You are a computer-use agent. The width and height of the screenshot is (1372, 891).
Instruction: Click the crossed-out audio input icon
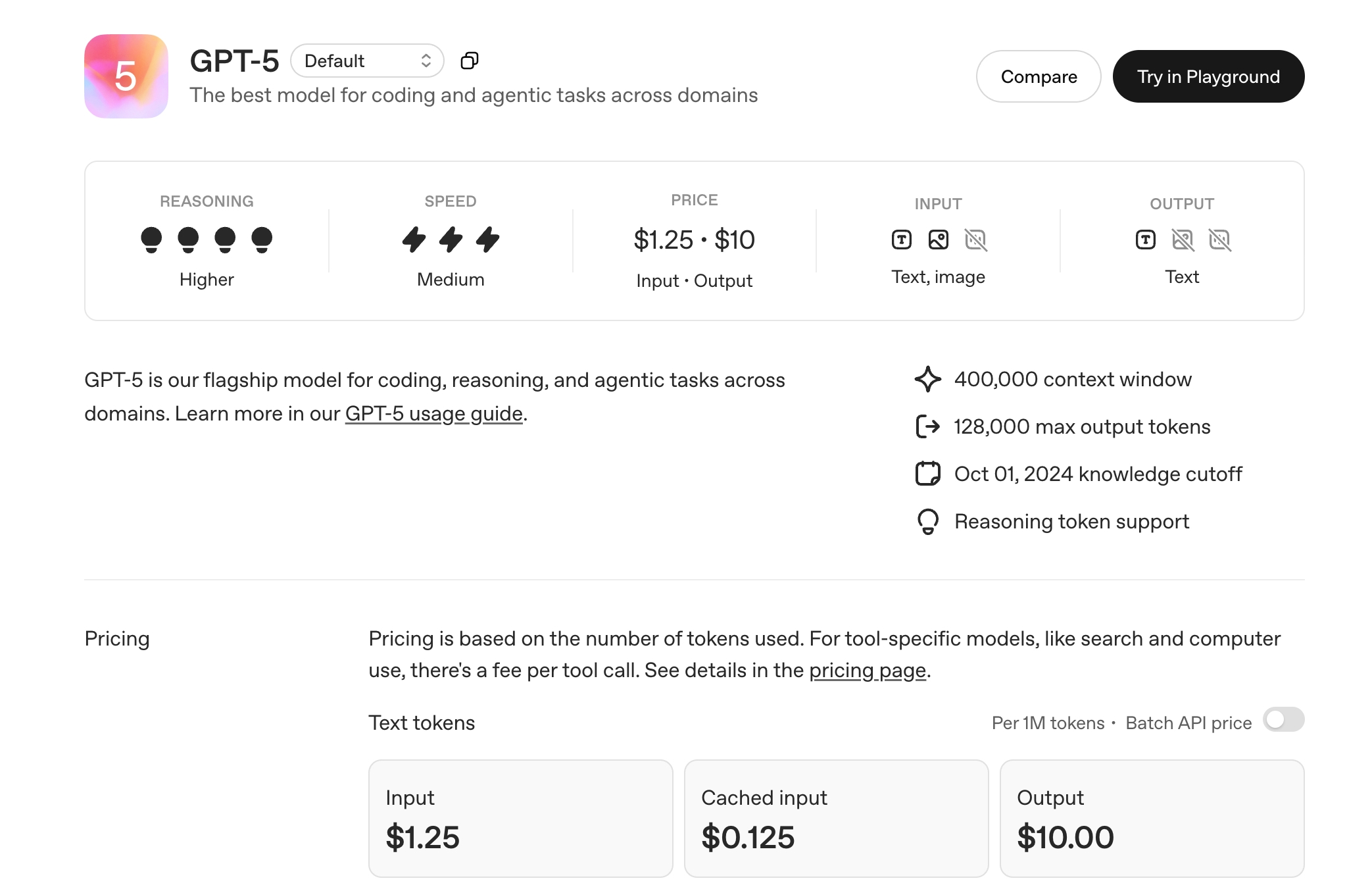click(975, 240)
